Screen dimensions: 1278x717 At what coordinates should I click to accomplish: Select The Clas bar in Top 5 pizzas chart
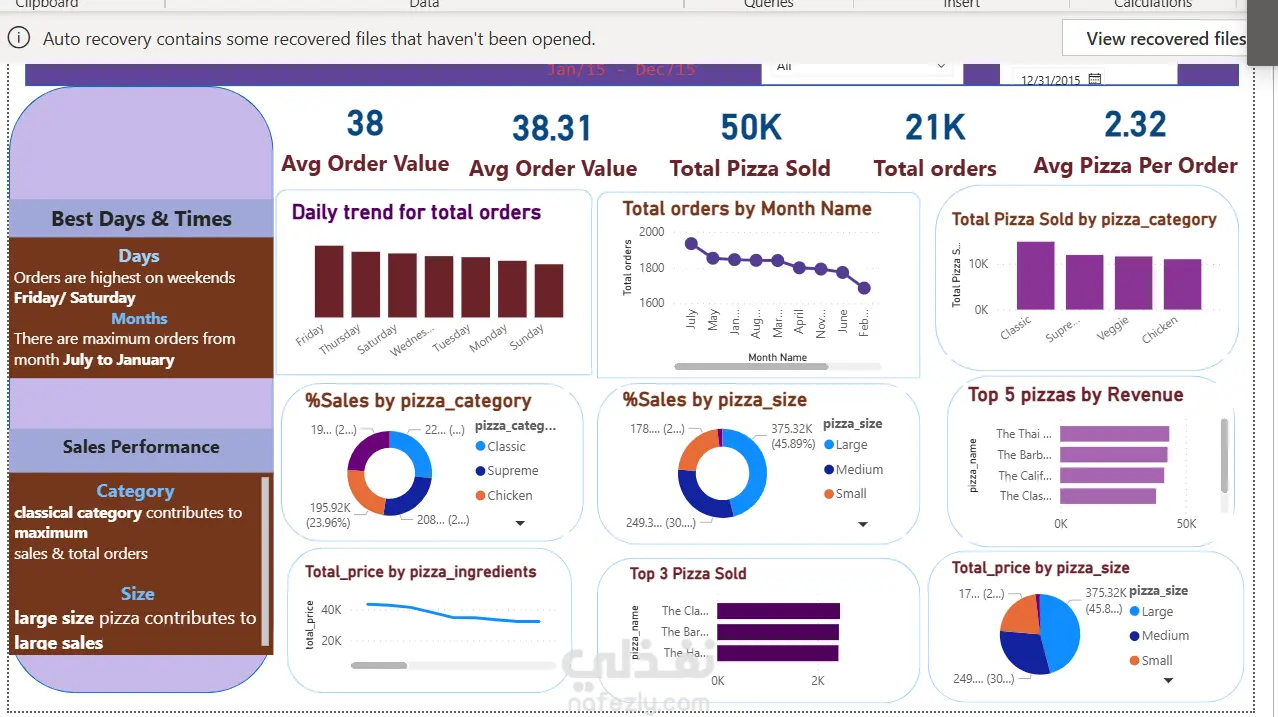(1108, 496)
